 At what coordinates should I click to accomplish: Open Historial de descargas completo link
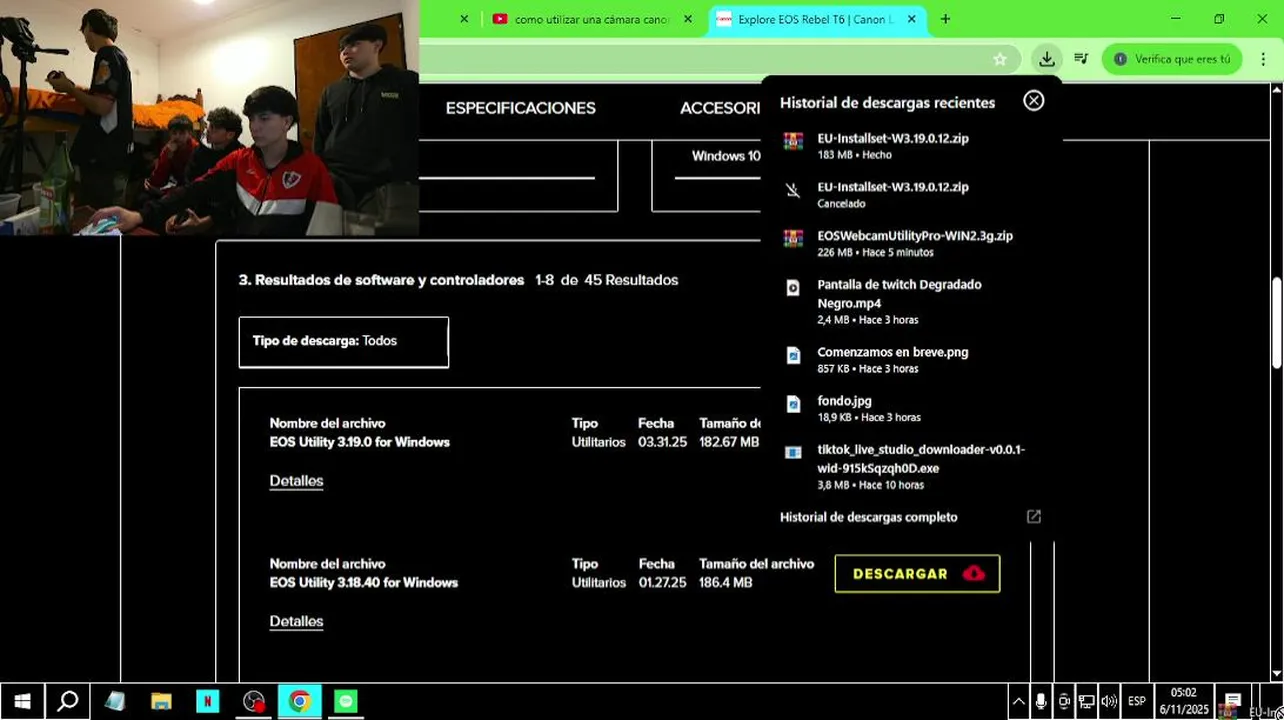click(x=869, y=517)
